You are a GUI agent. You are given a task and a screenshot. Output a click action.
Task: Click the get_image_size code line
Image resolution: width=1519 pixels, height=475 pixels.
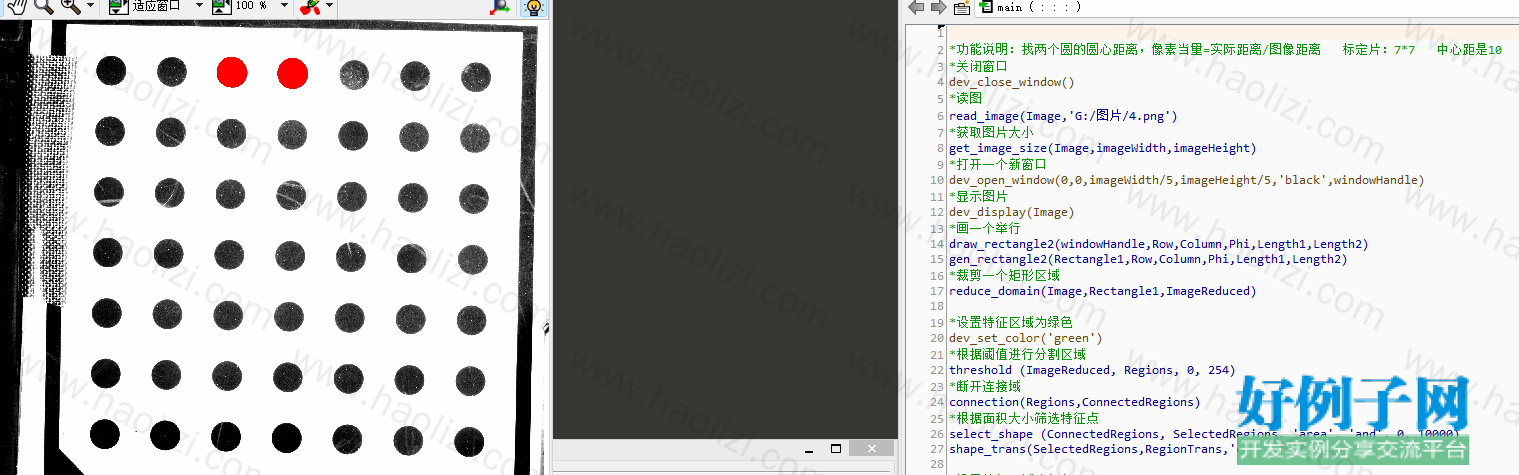[1102, 148]
